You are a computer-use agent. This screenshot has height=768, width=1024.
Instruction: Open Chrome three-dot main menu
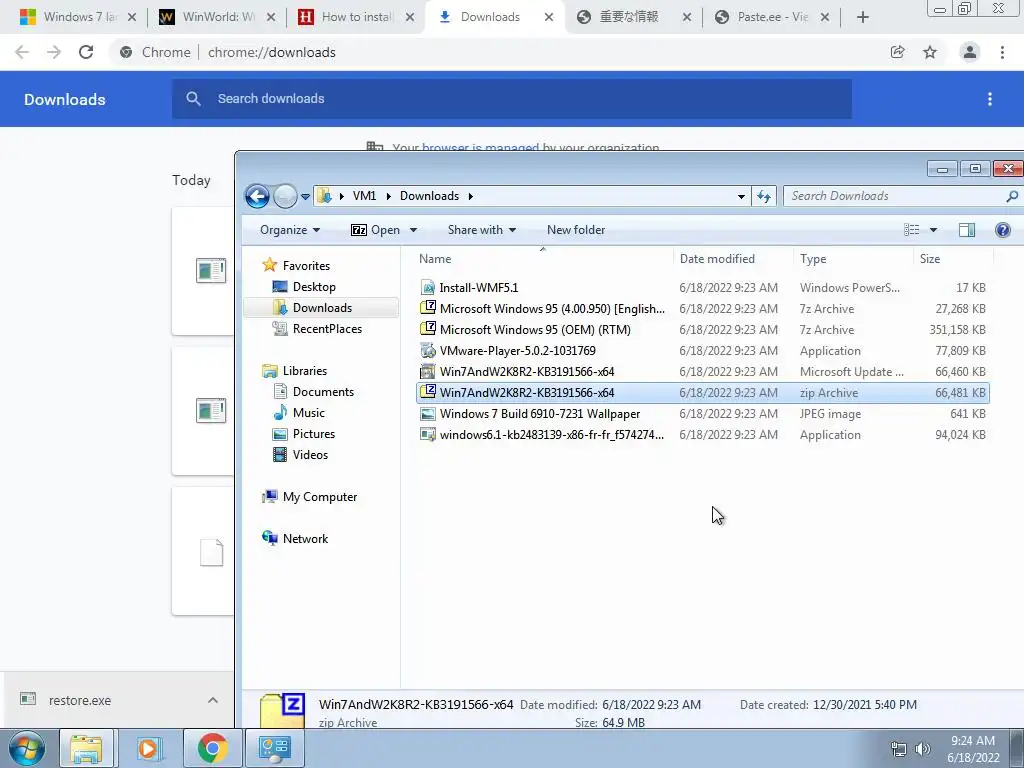point(1002,52)
